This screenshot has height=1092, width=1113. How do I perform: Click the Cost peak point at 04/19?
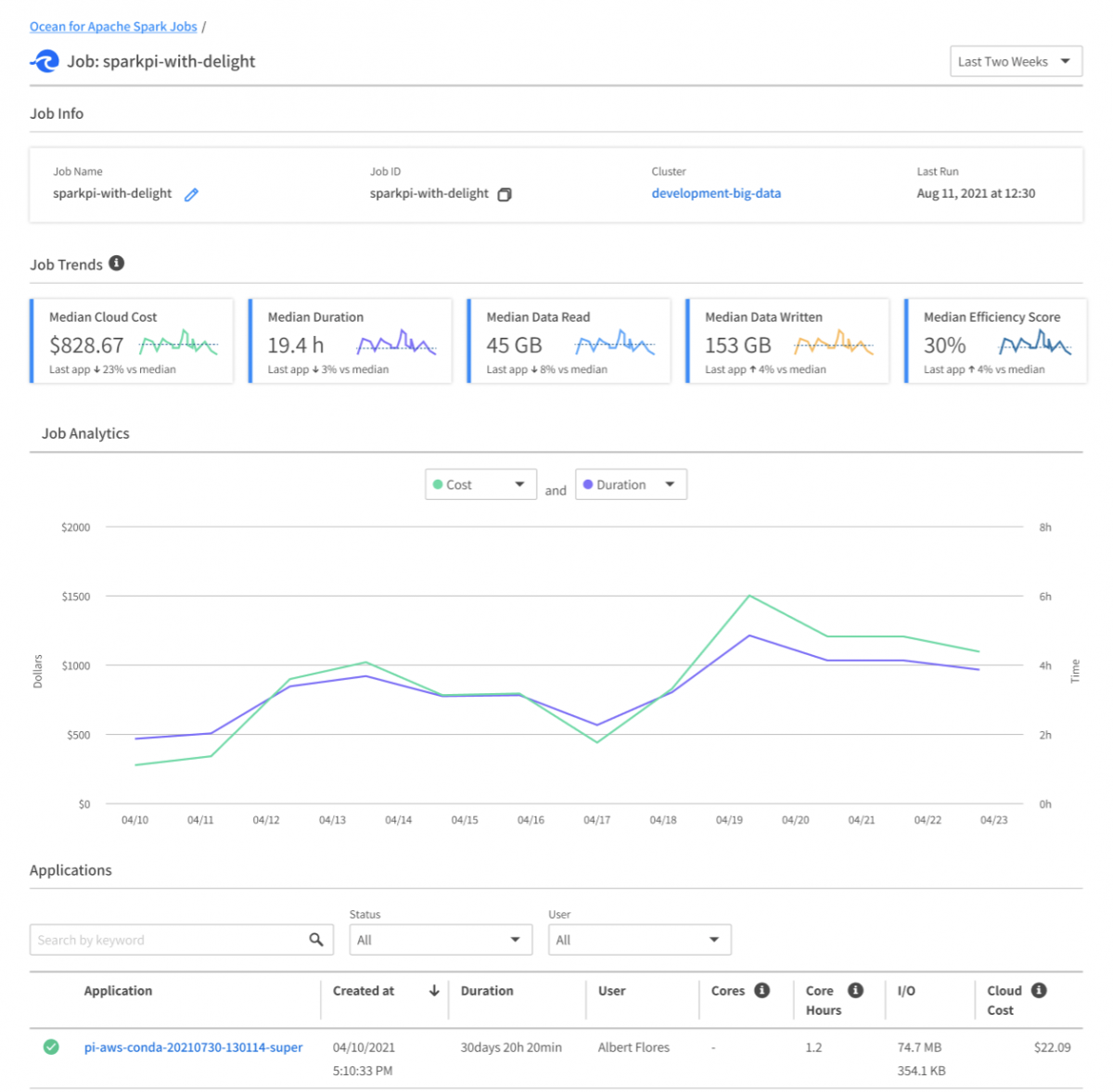pyautogui.click(x=749, y=596)
